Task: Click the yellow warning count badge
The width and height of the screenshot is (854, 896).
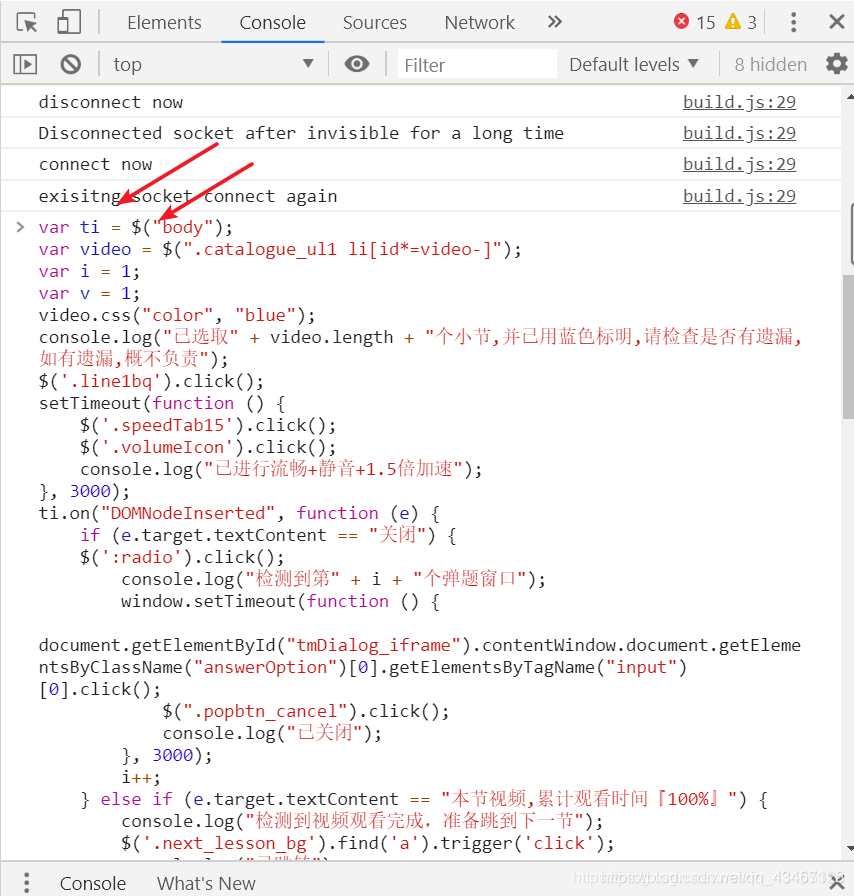Action: point(741,22)
